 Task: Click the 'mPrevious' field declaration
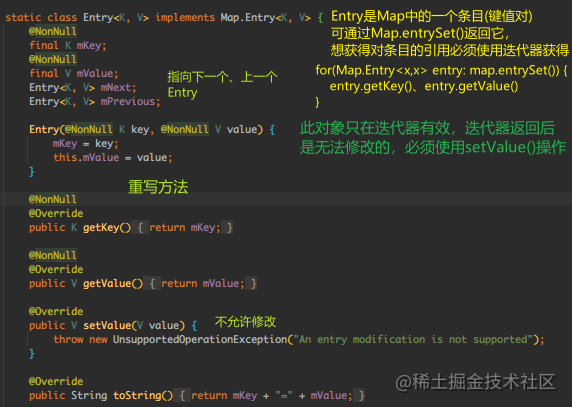tap(128, 101)
